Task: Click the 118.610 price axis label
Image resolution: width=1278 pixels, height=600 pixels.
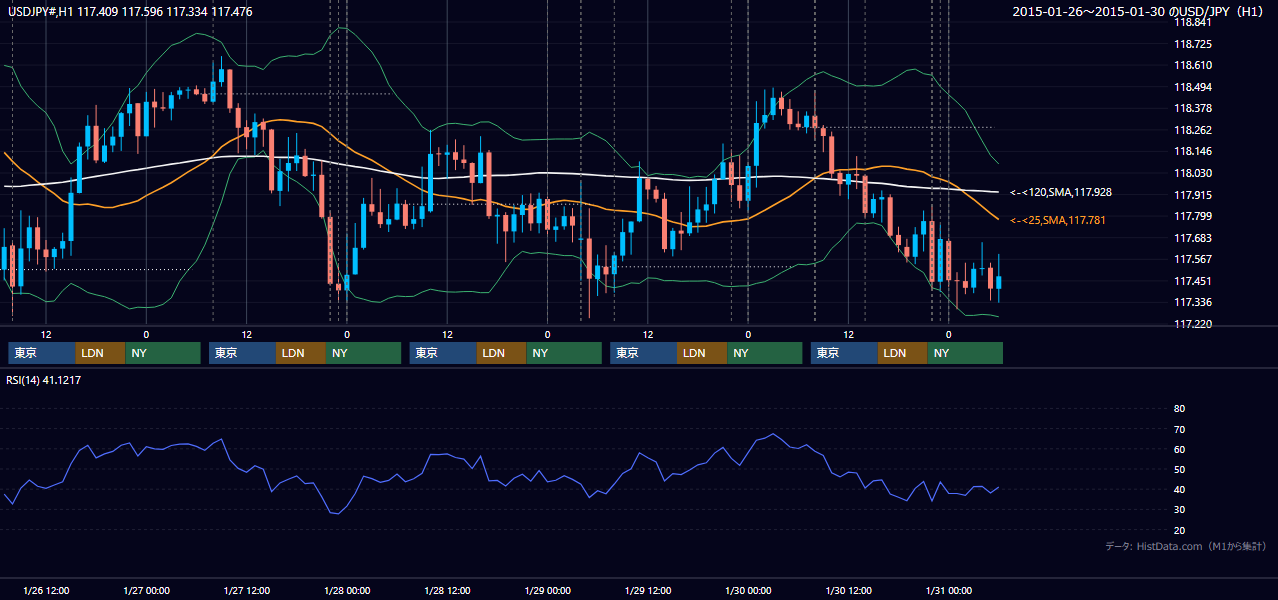Action: click(x=1192, y=65)
